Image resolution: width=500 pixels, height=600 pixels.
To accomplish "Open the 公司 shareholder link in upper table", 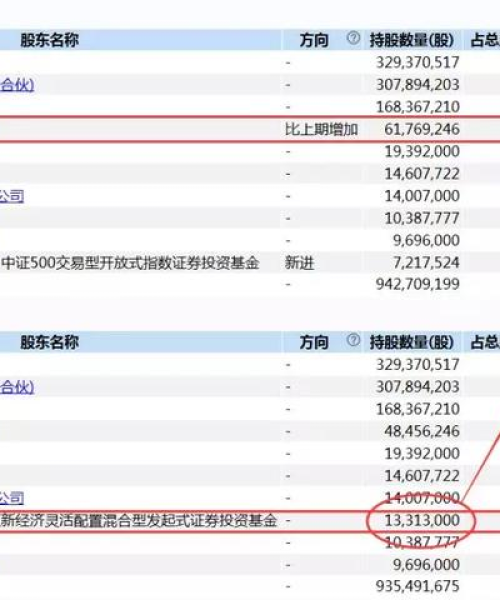I will (12, 196).
